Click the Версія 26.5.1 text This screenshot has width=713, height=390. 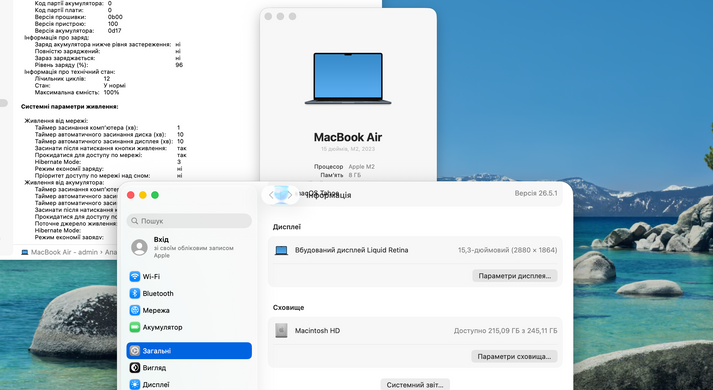[x=536, y=193]
